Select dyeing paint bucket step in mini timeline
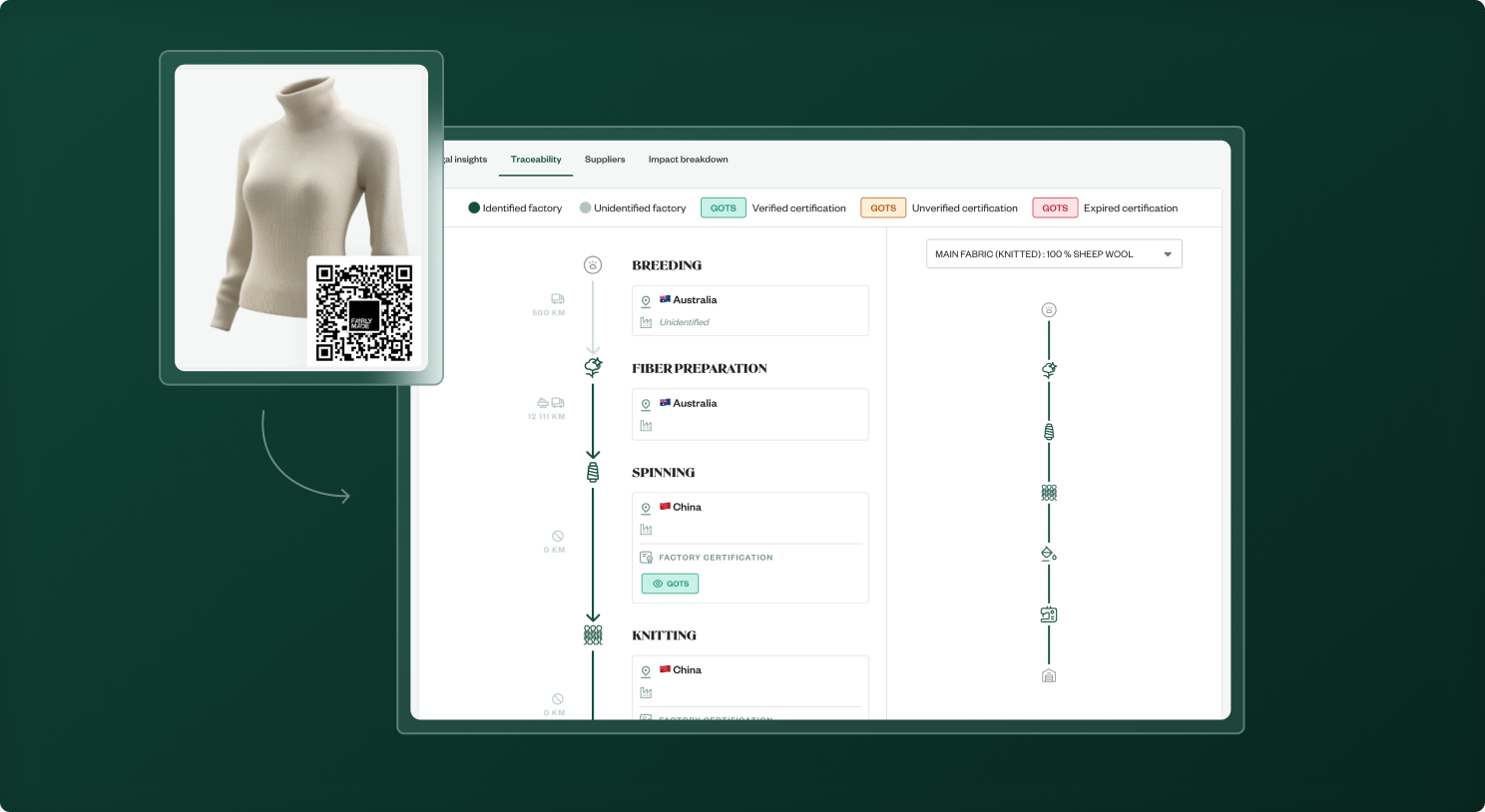This screenshot has height=812, width=1485. (x=1049, y=554)
